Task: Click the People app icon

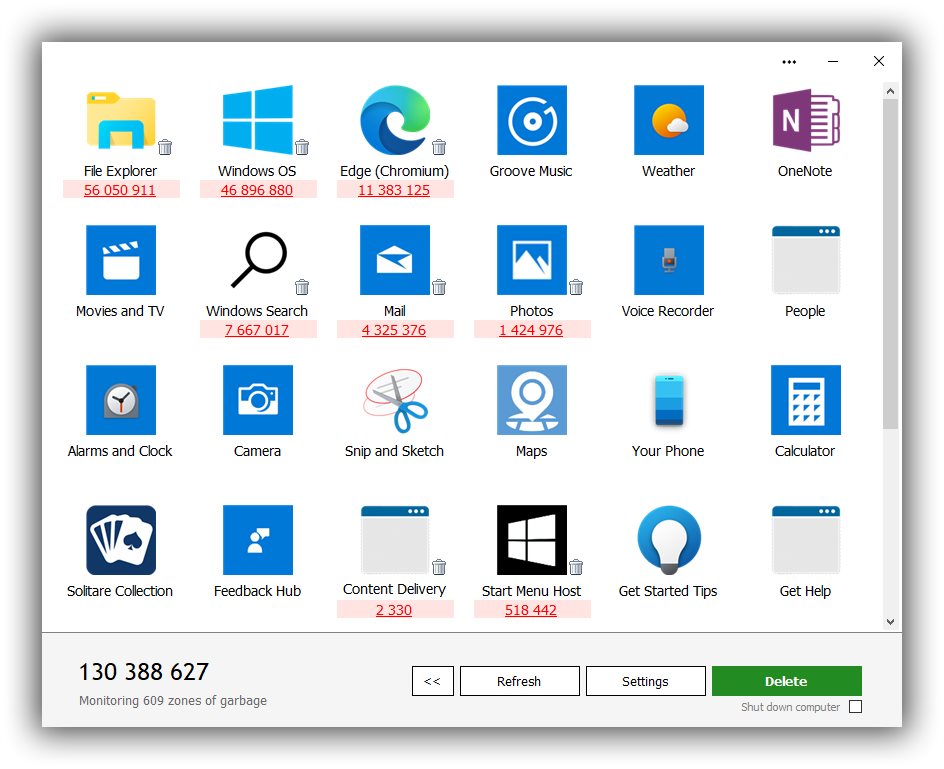Action: 806,260
